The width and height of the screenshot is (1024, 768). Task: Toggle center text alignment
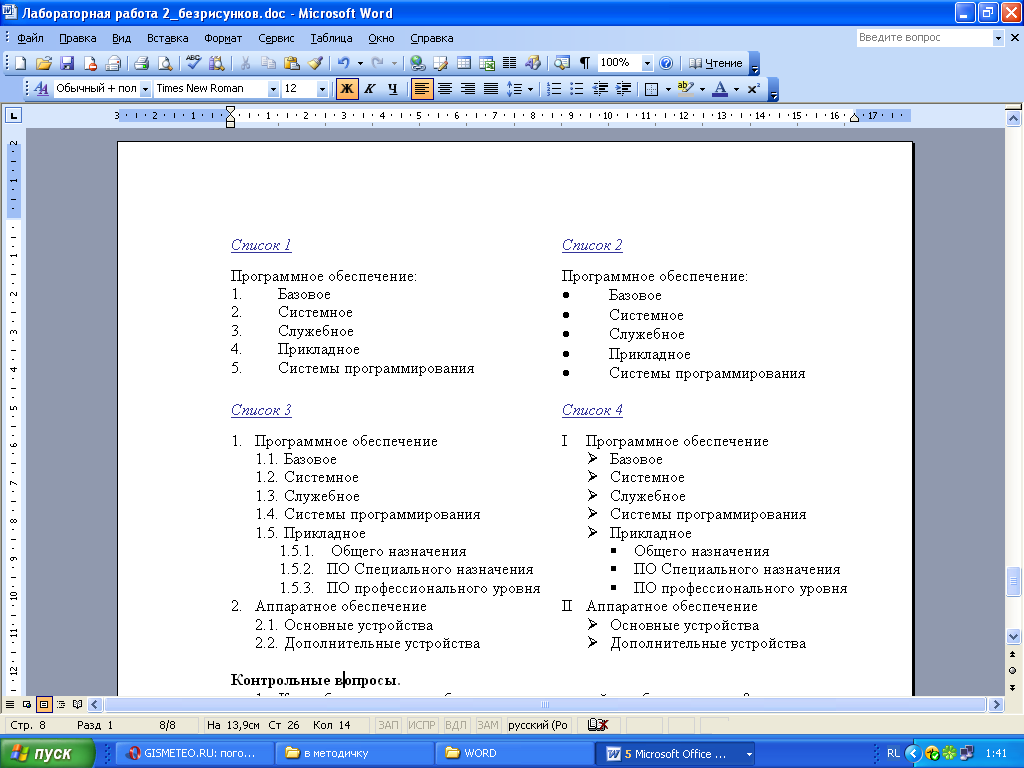[x=445, y=89]
